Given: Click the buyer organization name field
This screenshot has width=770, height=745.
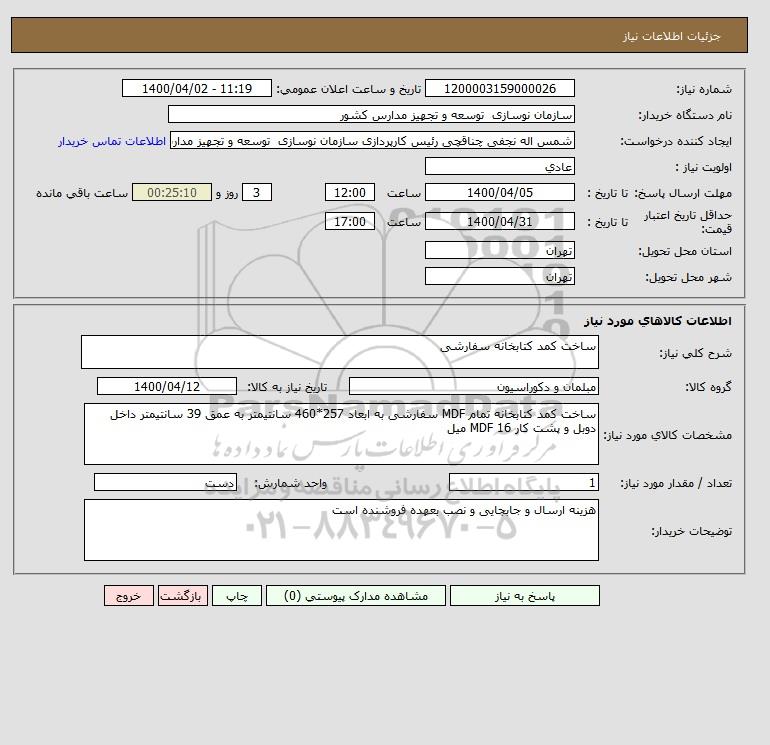Looking at the screenshot, I should pyautogui.click(x=371, y=114).
